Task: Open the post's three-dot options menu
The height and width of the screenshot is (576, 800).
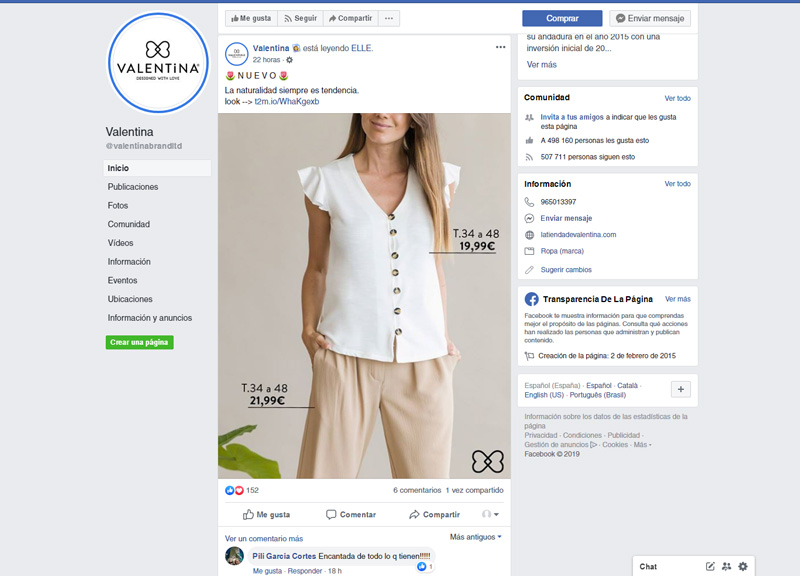Action: pyautogui.click(x=500, y=47)
